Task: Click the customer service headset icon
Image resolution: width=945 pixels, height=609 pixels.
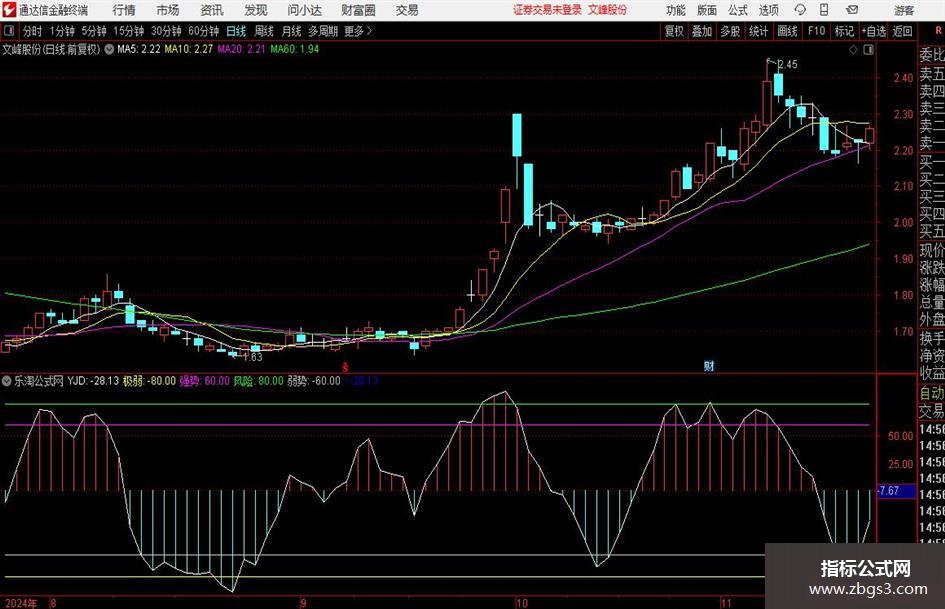Action: 800,10
